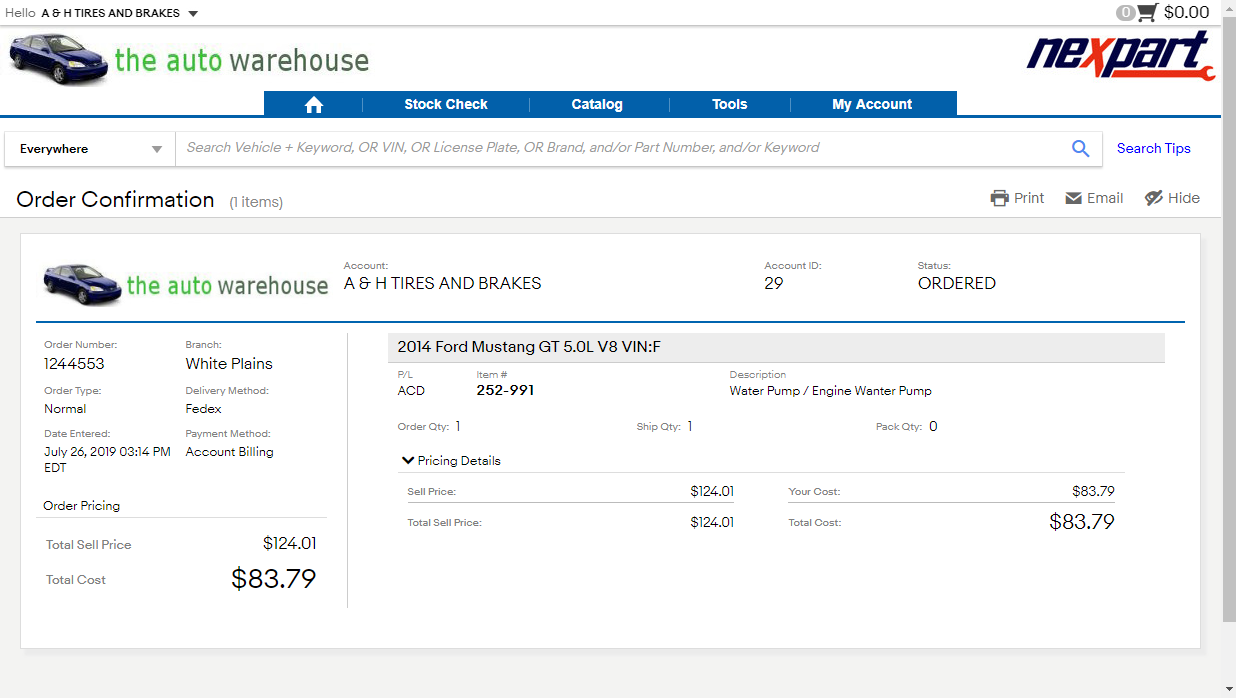Viewport: 1236px width, 698px height.
Task: Click the Nexpart logo
Action: pos(1121,55)
